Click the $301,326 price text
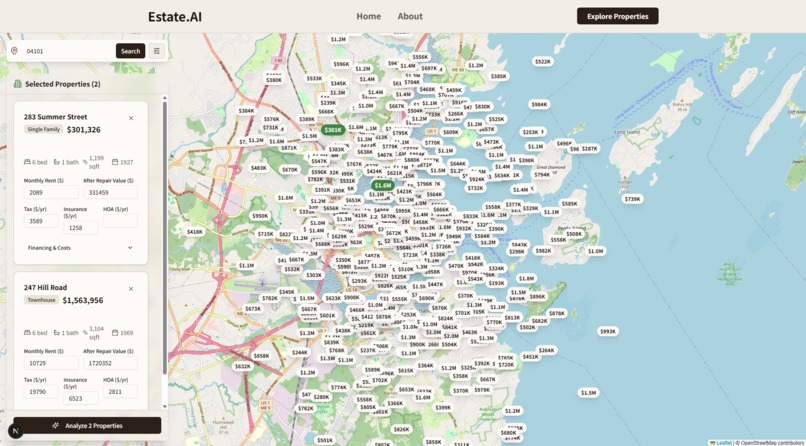This screenshot has width=806, height=446. [84, 129]
